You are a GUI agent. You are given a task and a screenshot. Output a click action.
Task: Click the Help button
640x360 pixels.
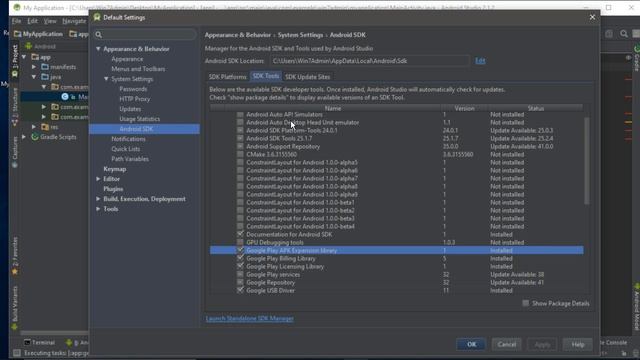(578, 344)
